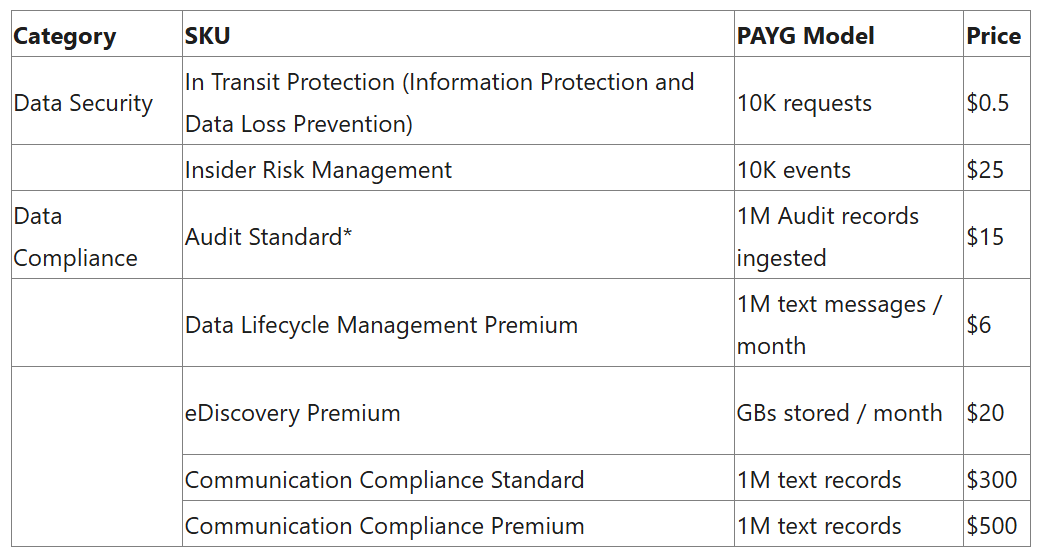1039x550 pixels.
Task: Click the Audit Standard* SKU text
Action: [x=268, y=237]
